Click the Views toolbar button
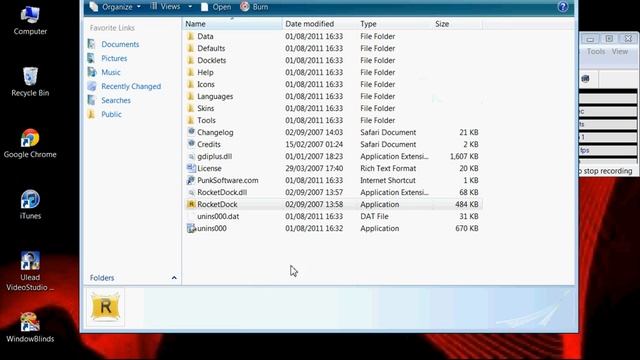Image resolution: width=640 pixels, height=360 pixels. pos(166,7)
